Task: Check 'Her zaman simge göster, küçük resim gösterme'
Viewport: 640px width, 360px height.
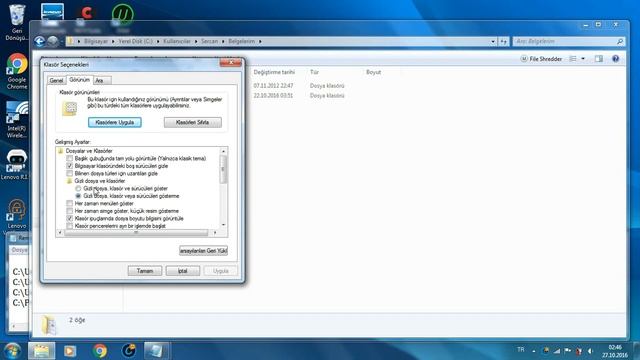Action: point(69,211)
